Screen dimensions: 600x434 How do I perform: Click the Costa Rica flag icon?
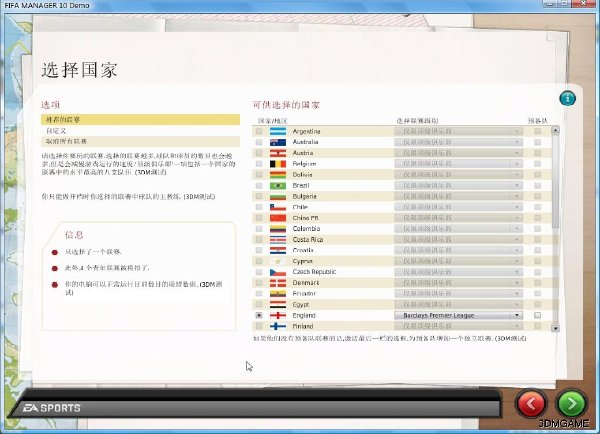tap(278, 240)
